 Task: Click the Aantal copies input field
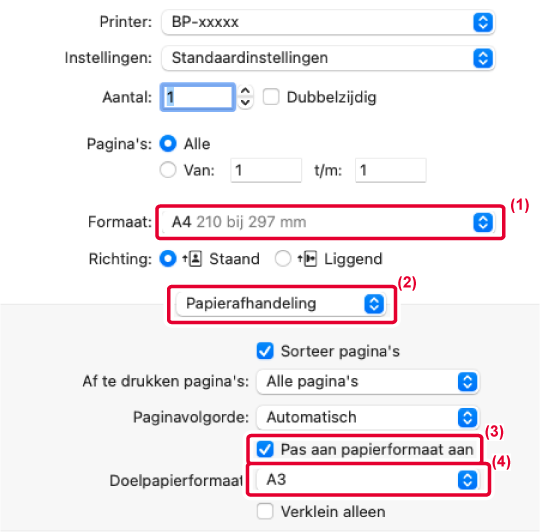tap(198, 97)
